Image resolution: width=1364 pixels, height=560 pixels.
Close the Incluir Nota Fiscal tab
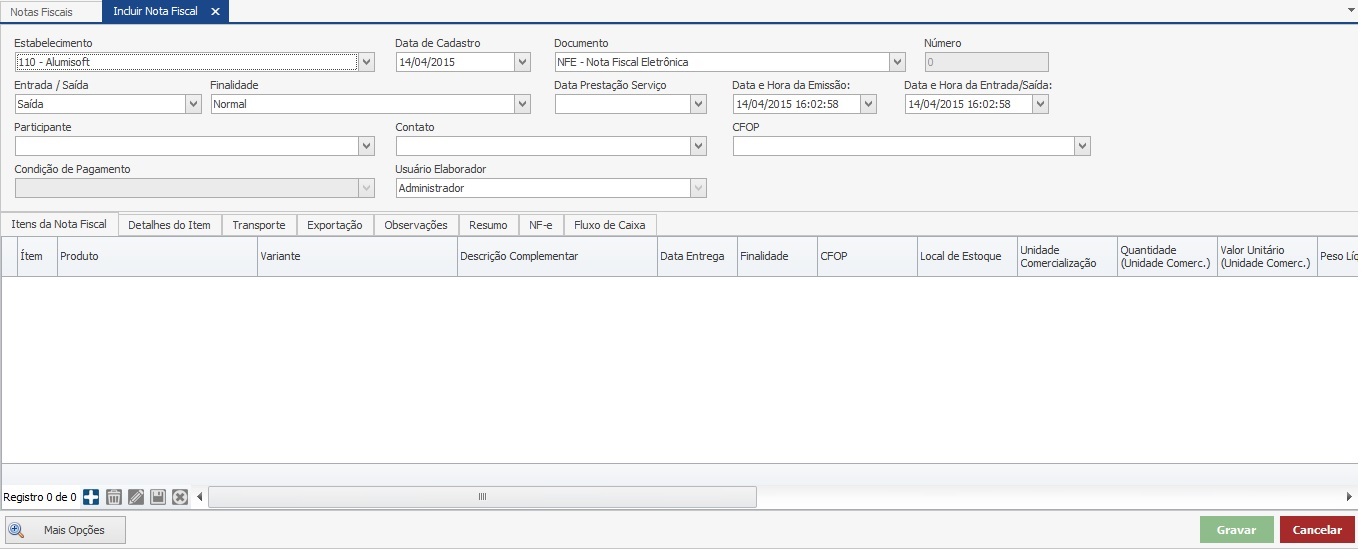[215, 12]
